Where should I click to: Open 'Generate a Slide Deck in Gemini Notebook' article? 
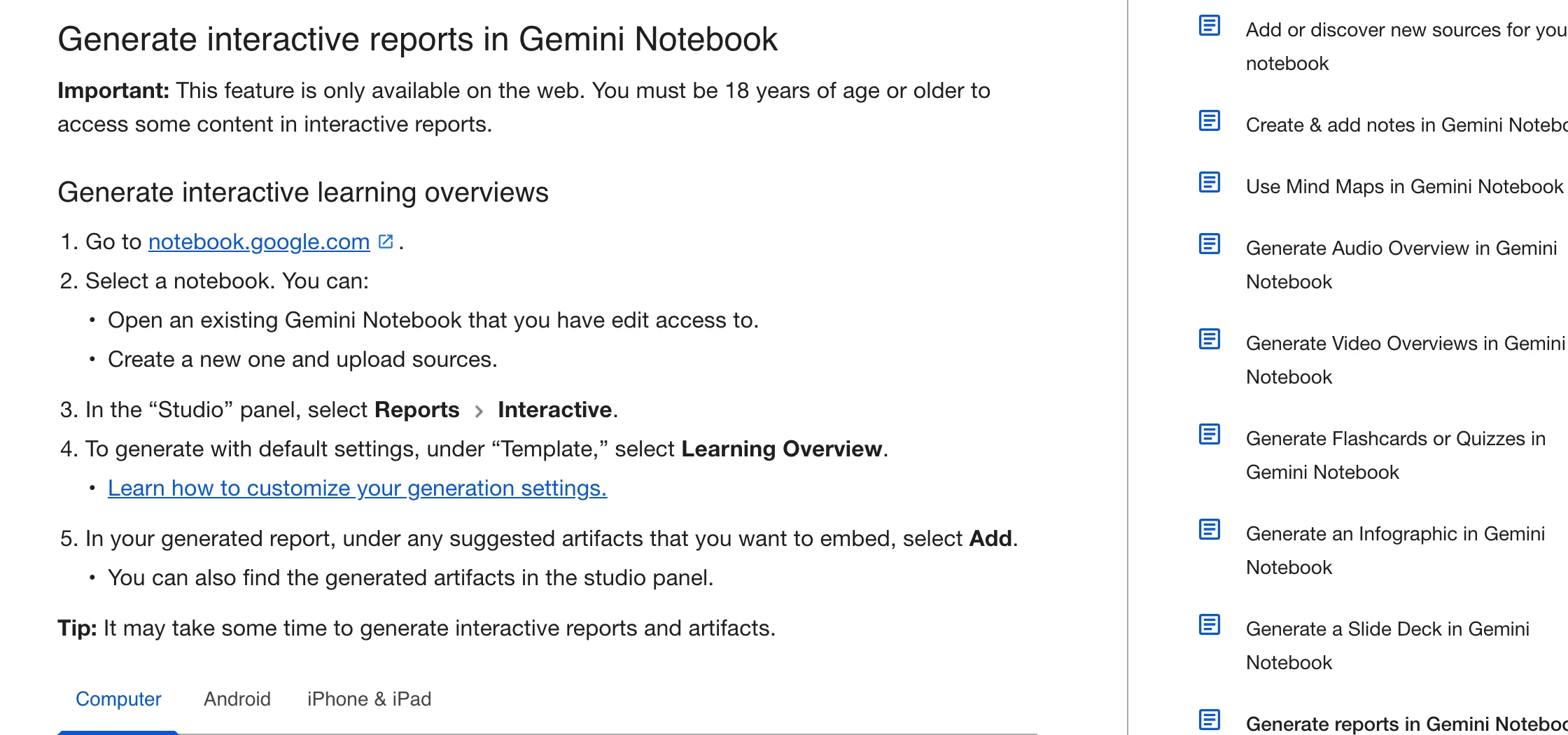tap(1387, 645)
